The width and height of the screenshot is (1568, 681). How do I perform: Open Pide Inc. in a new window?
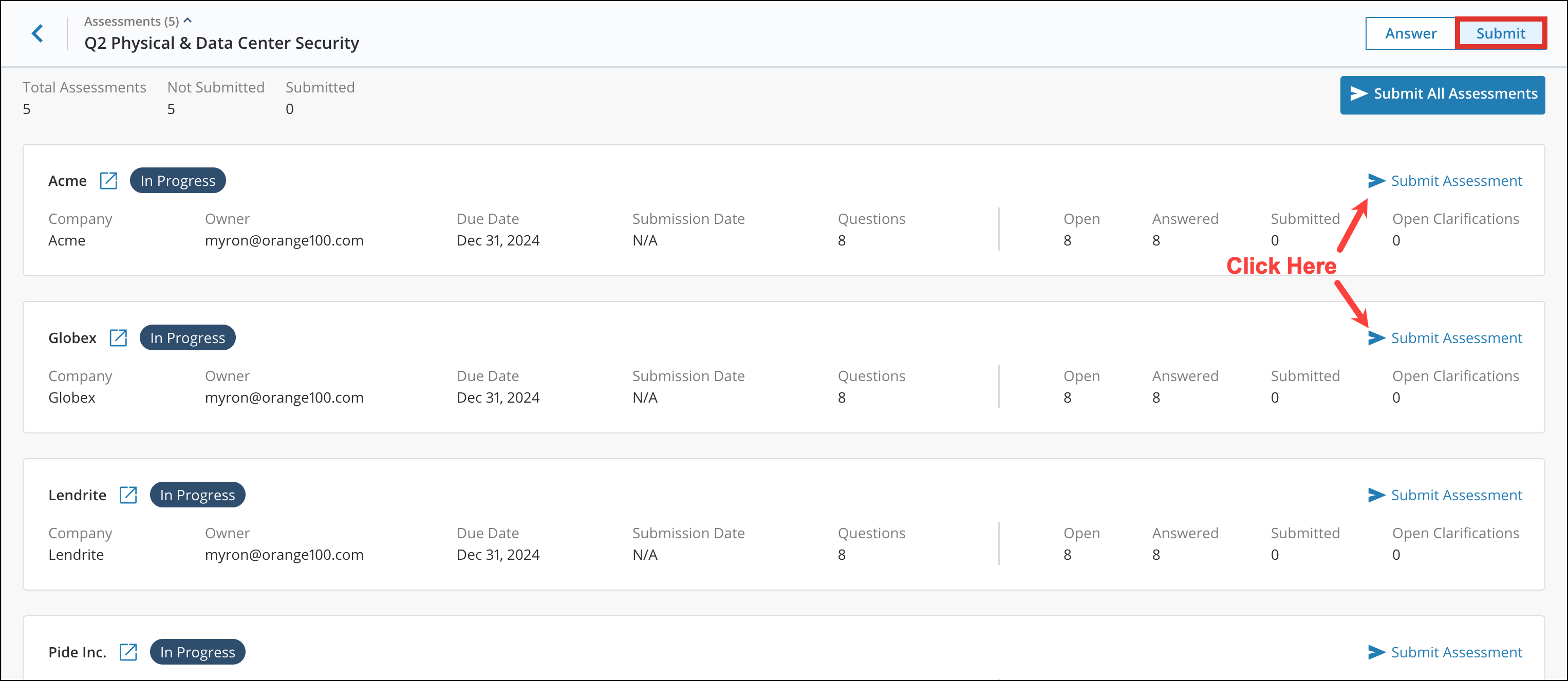point(128,652)
